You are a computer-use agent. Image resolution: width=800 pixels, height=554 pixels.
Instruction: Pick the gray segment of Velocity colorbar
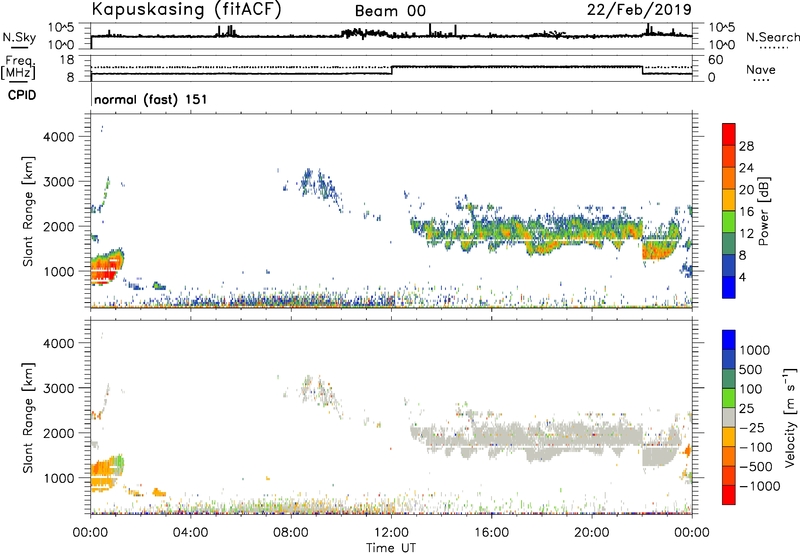tap(729, 418)
